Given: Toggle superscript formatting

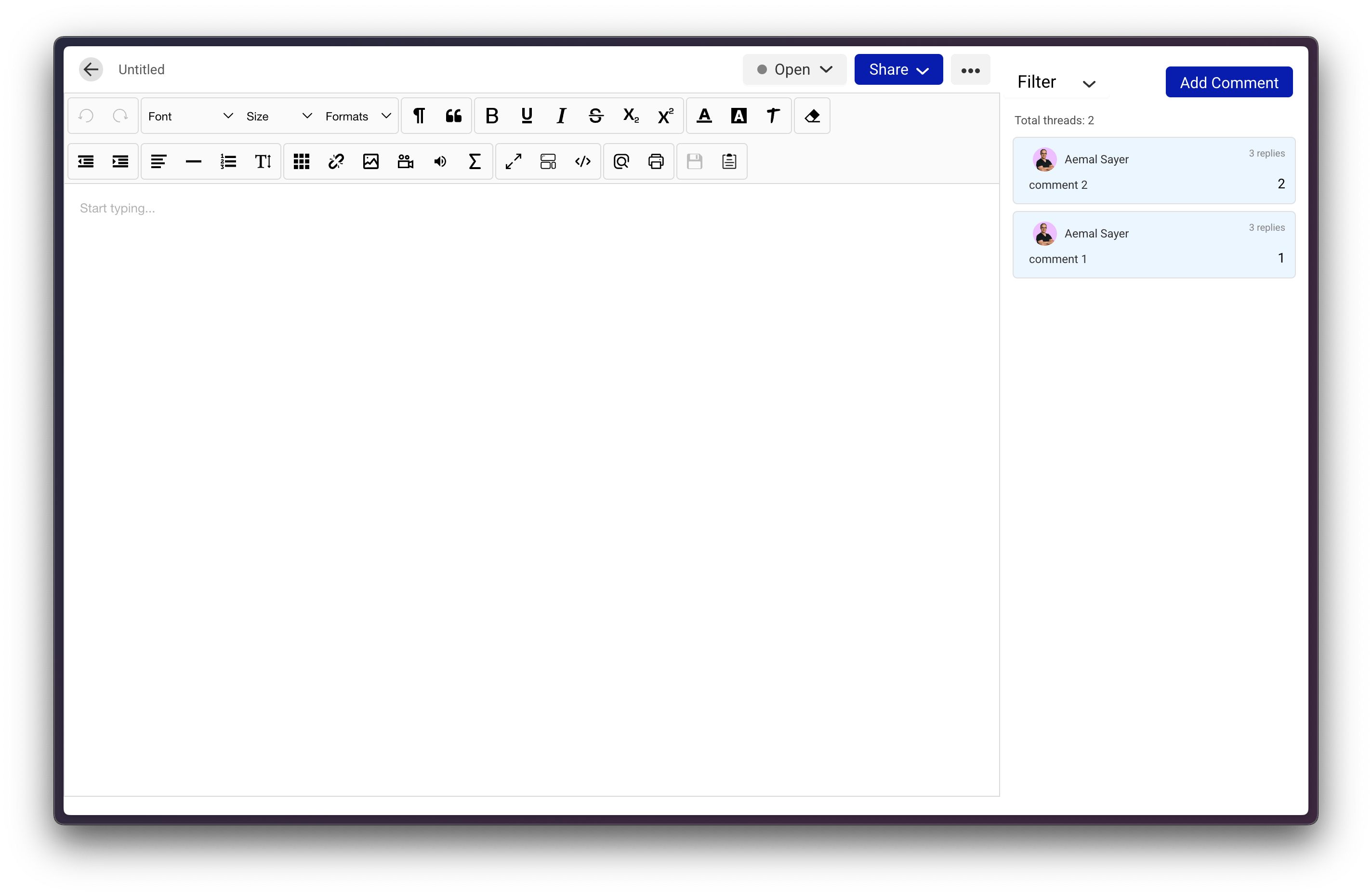Looking at the screenshot, I should (665, 117).
